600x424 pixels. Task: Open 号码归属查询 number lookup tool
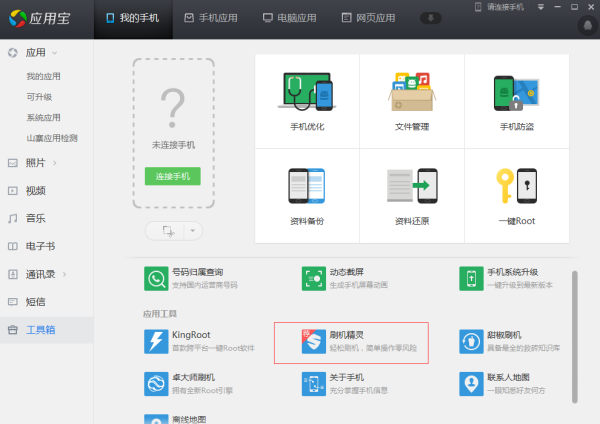point(158,278)
